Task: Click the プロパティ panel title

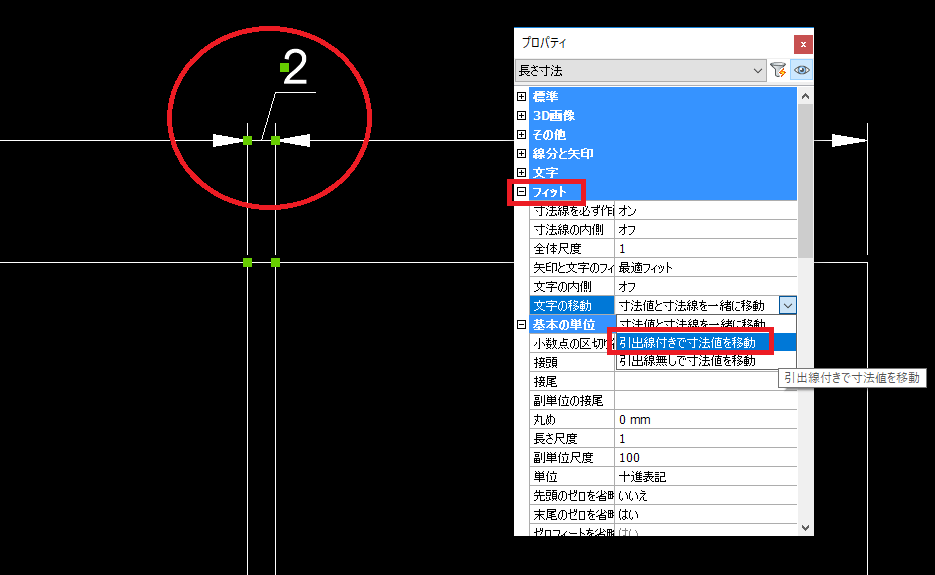Action: tap(544, 43)
